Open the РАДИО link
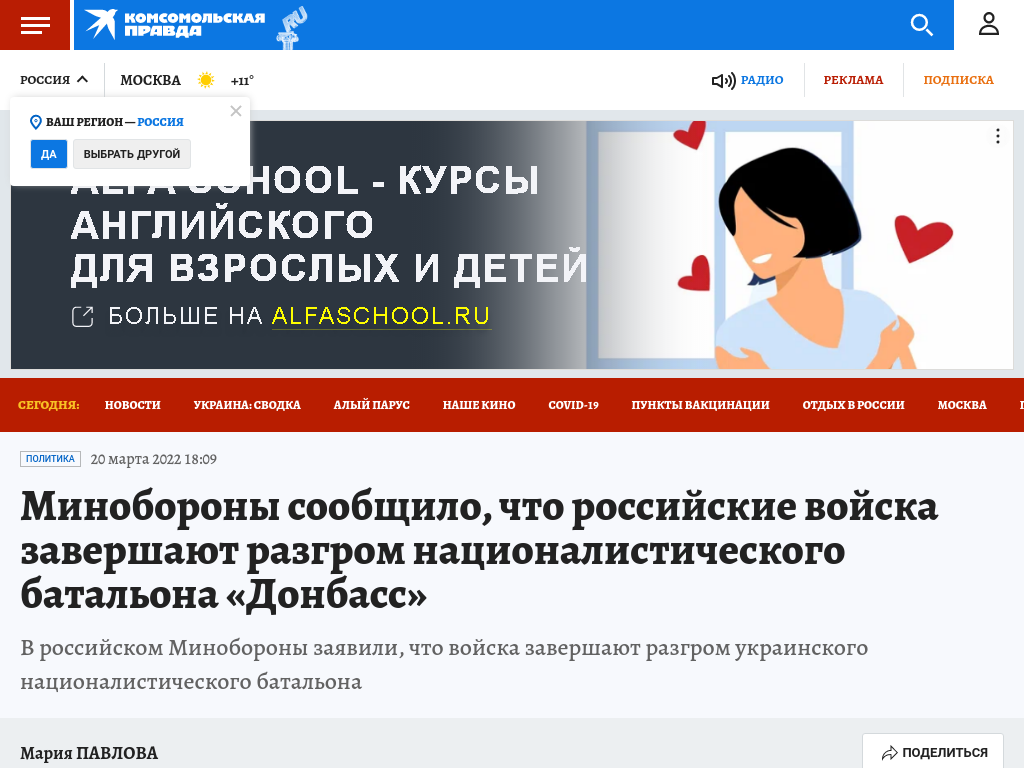This screenshot has width=1024, height=768. click(761, 80)
